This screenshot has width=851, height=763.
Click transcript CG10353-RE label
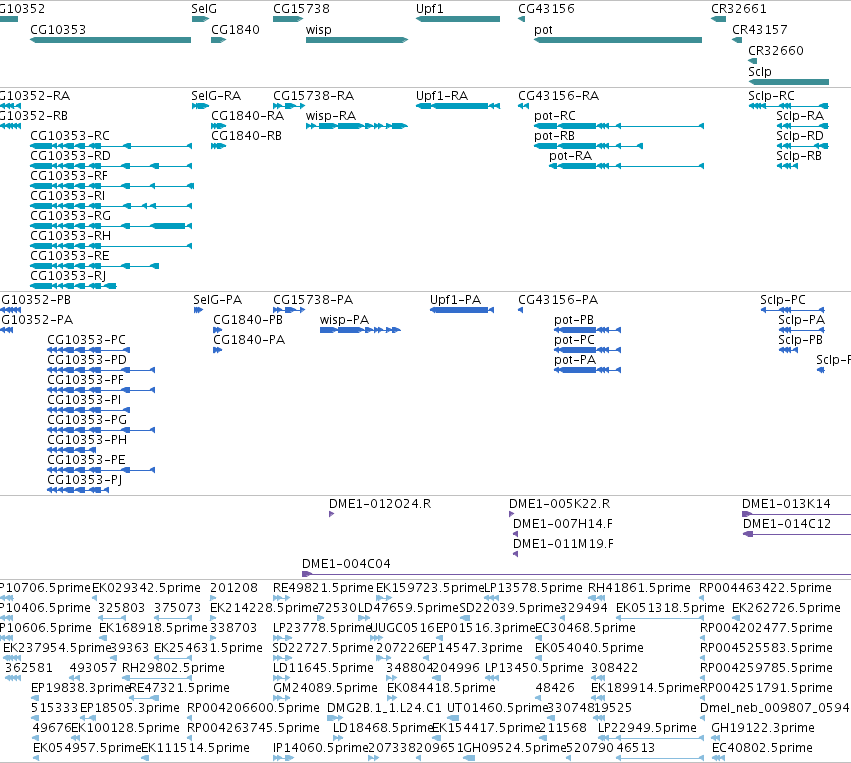click(70, 256)
